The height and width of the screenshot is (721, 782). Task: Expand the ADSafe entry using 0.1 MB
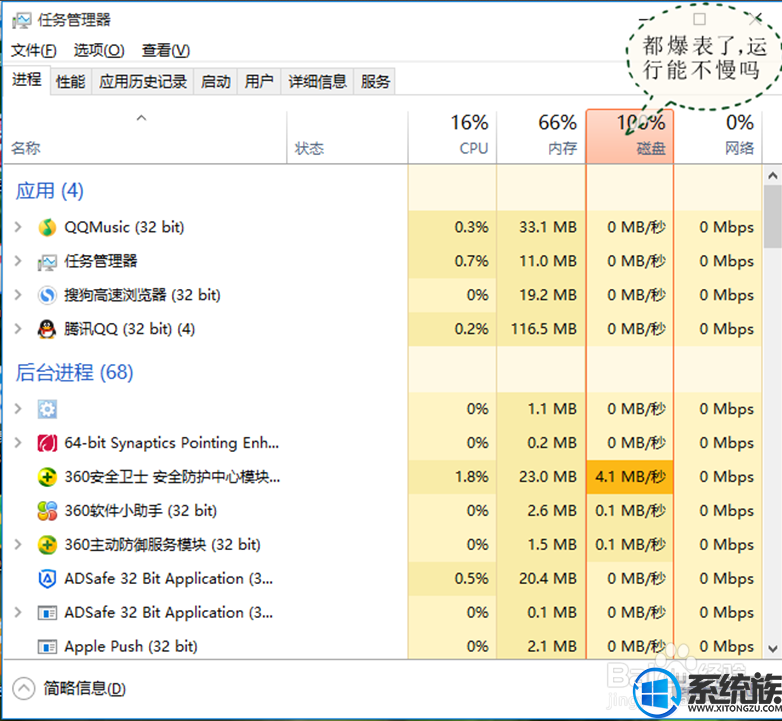[x=18, y=612]
